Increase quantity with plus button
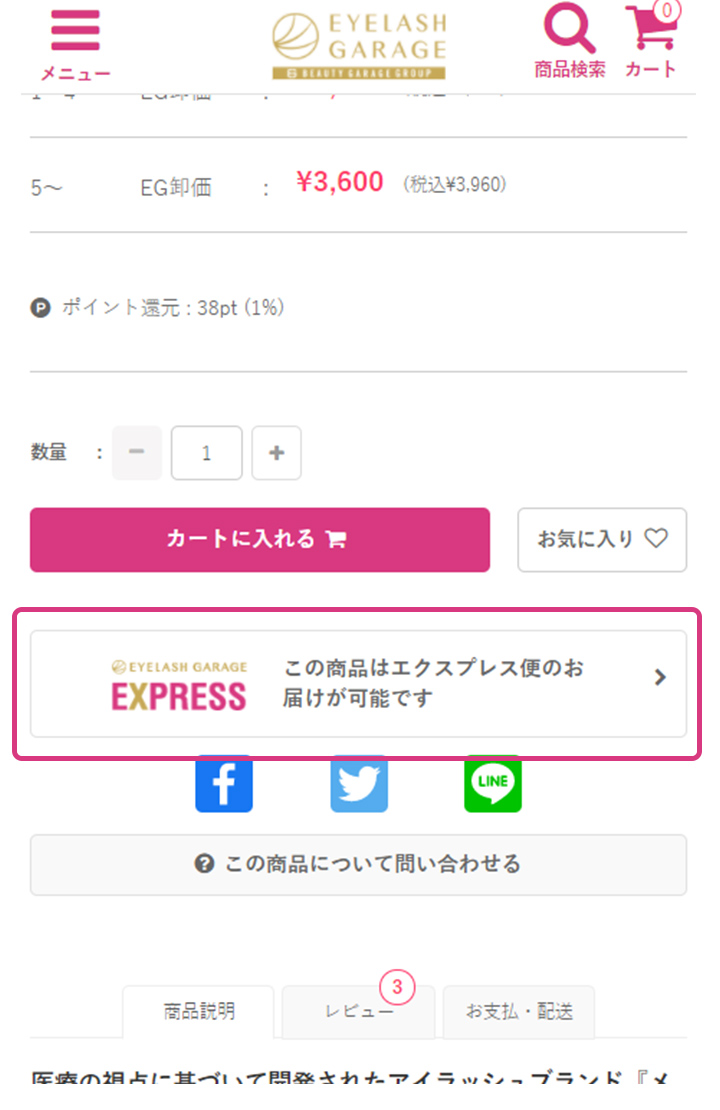Screen dimensions: 720x1110 tap(276, 453)
